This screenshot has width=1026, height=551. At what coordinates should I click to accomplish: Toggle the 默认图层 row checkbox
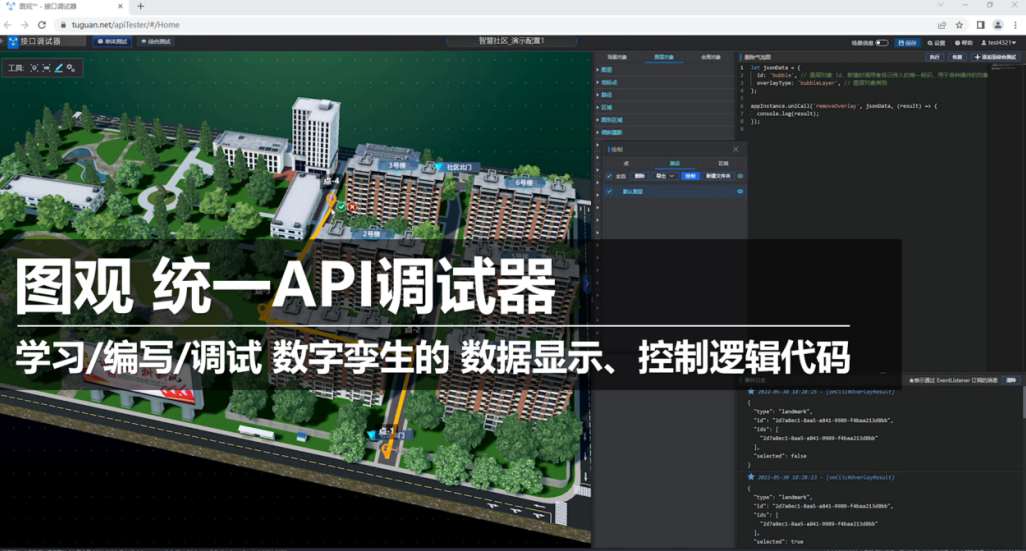coord(609,192)
